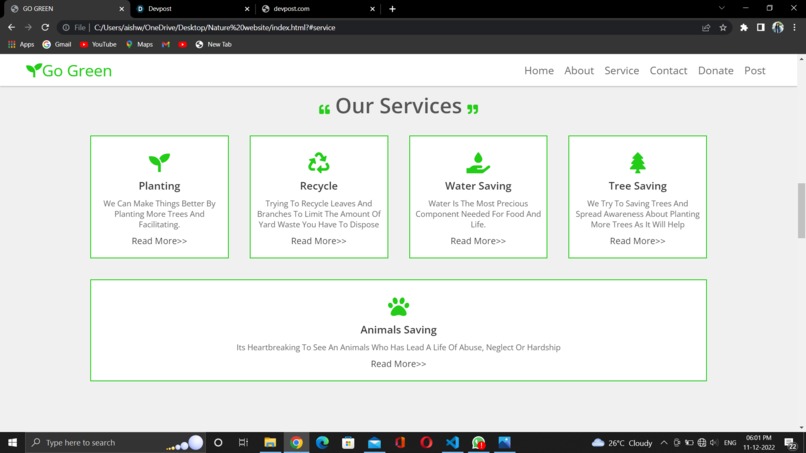Image resolution: width=806 pixels, height=453 pixels.
Task: Open the Gmail bookmark
Action: point(57,45)
